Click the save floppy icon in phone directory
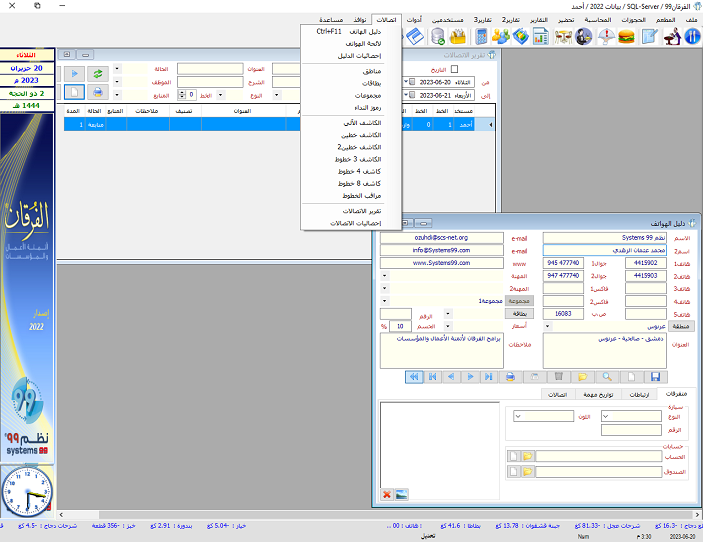This screenshot has width=703, height=542. click(x=656, y=377)
